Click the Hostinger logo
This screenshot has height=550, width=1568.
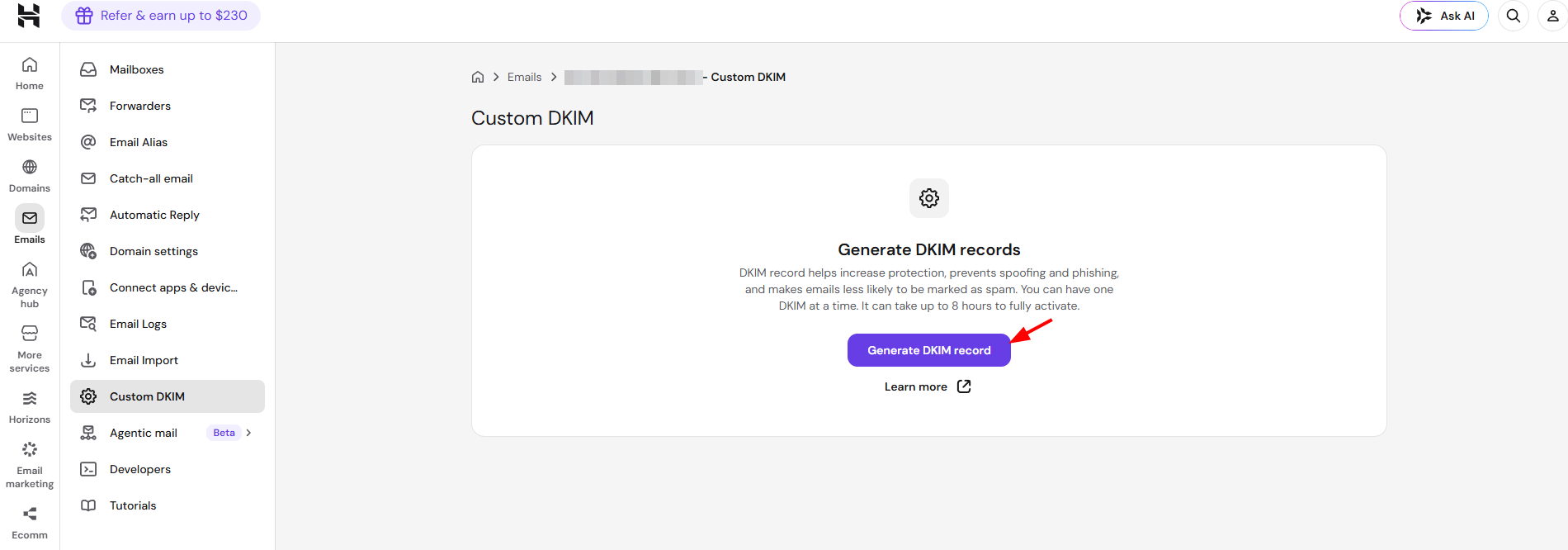(29, 16)
